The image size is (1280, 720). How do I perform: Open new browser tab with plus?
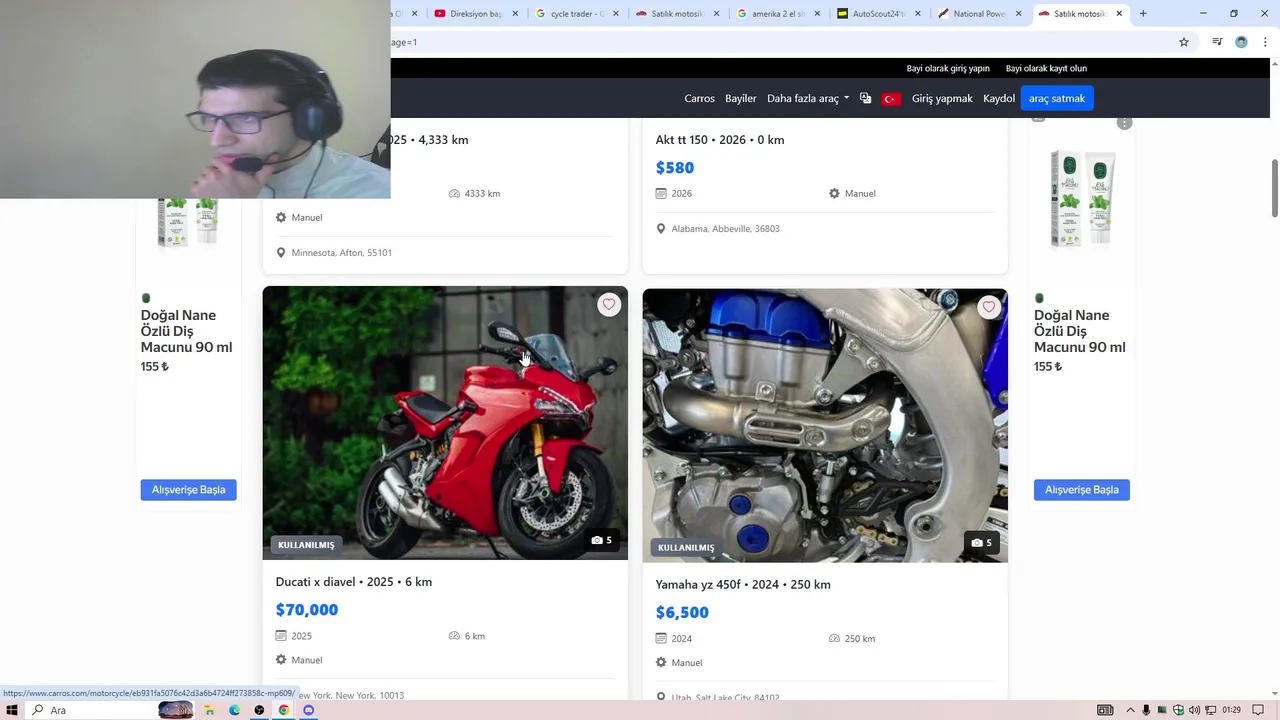click(x=1143, y=14)
